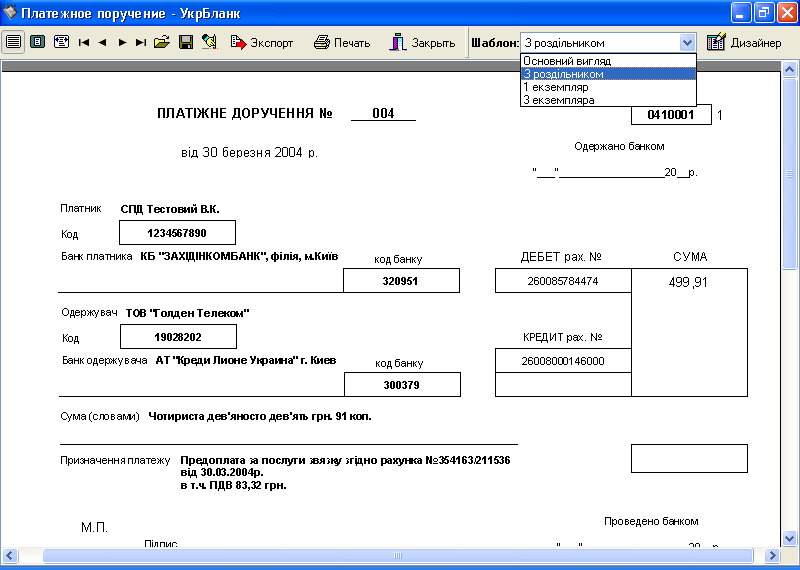Viewport: 800px width, 570px height.
Task: Save report with the floppy disk icon
Action: coord(185,43)
